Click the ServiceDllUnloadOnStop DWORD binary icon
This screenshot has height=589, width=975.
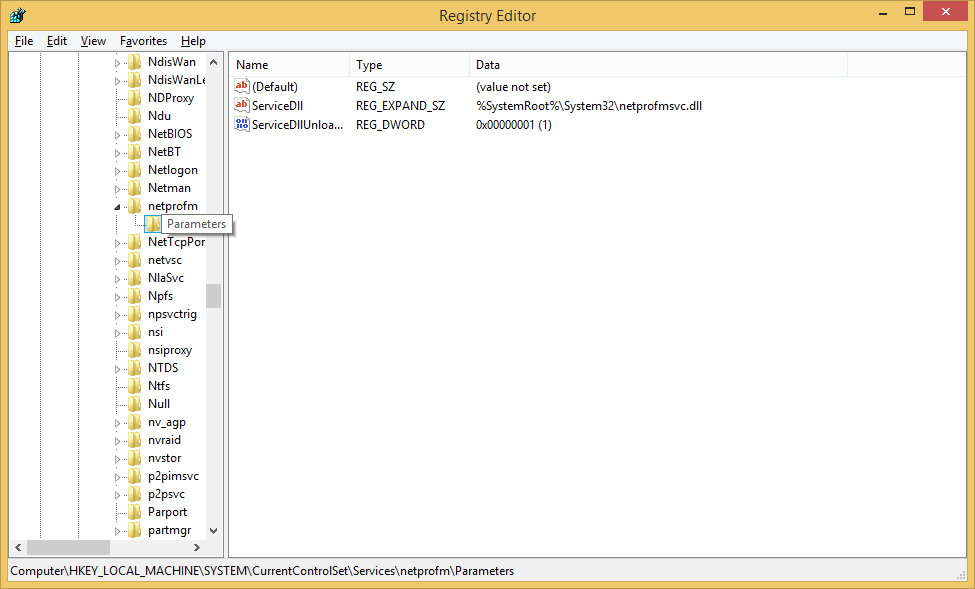tap(241, 125)
